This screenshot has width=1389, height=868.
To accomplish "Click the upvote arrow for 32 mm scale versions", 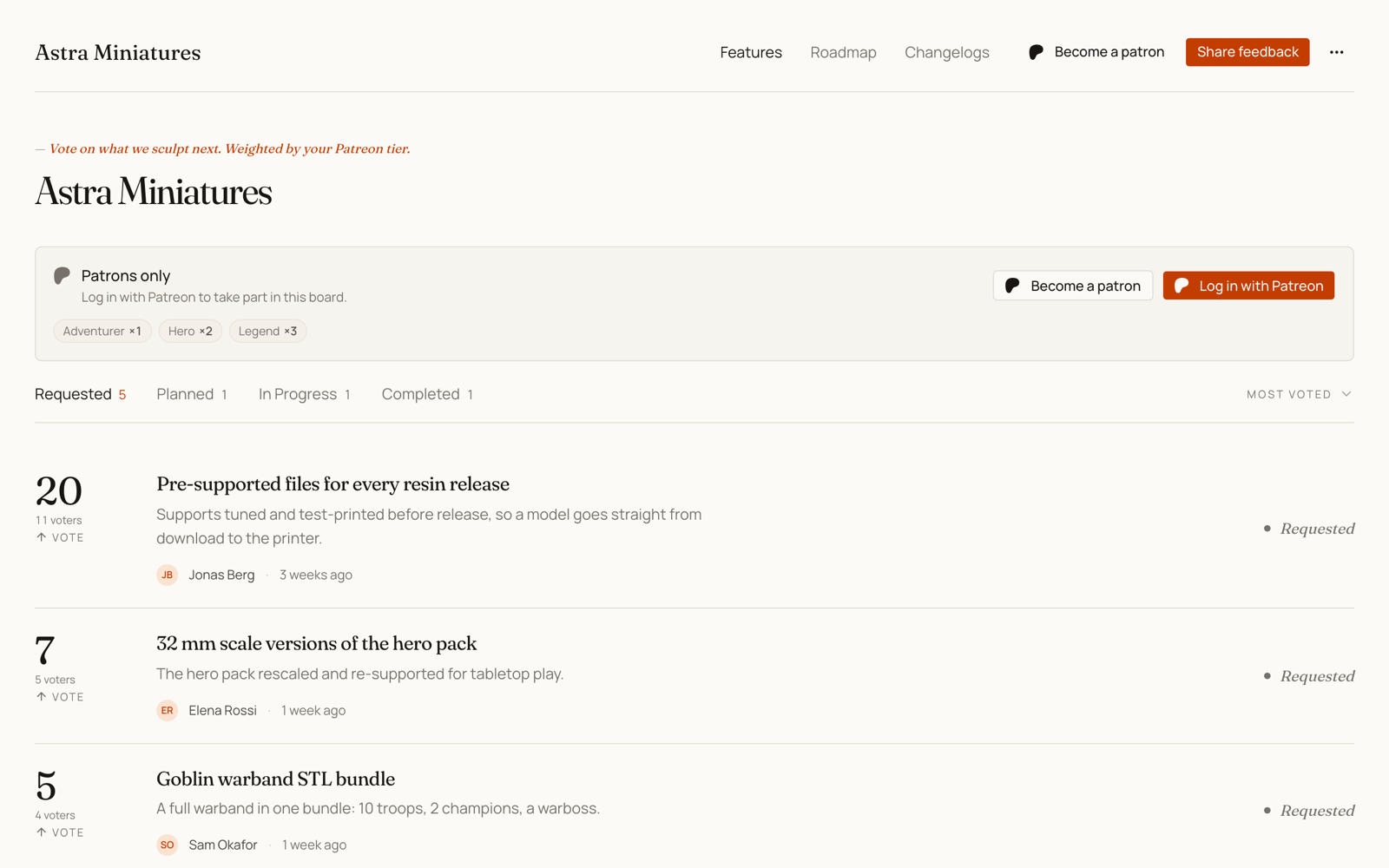I will pos(41,697).
